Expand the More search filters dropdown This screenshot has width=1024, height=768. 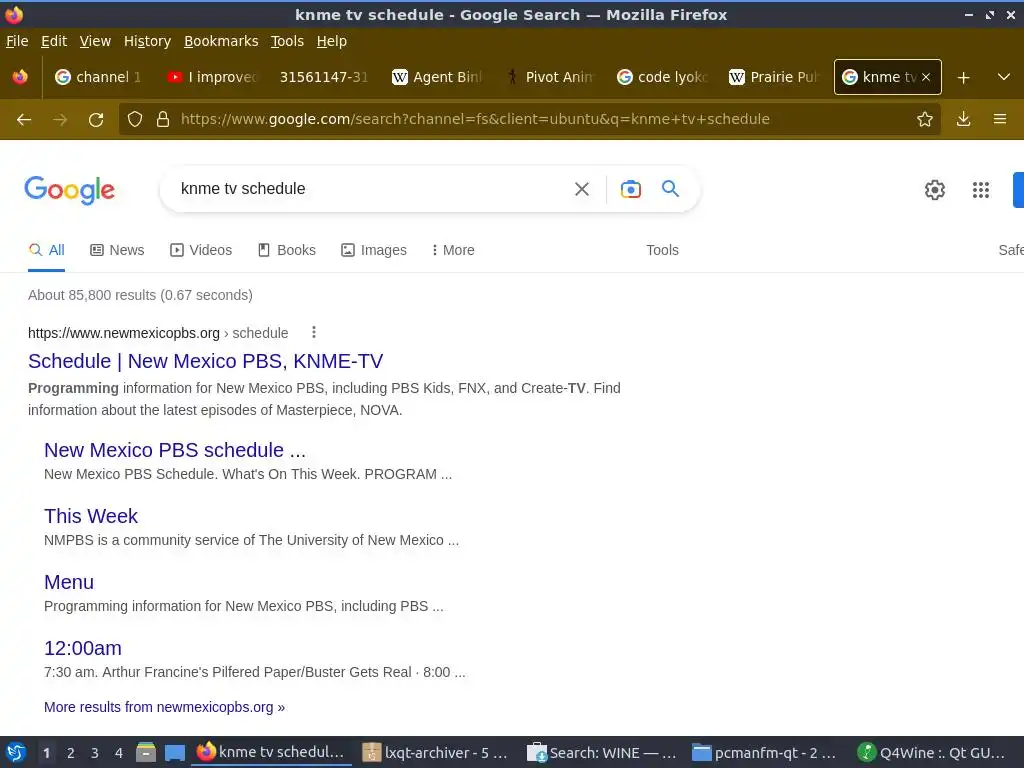pos(453,250)
